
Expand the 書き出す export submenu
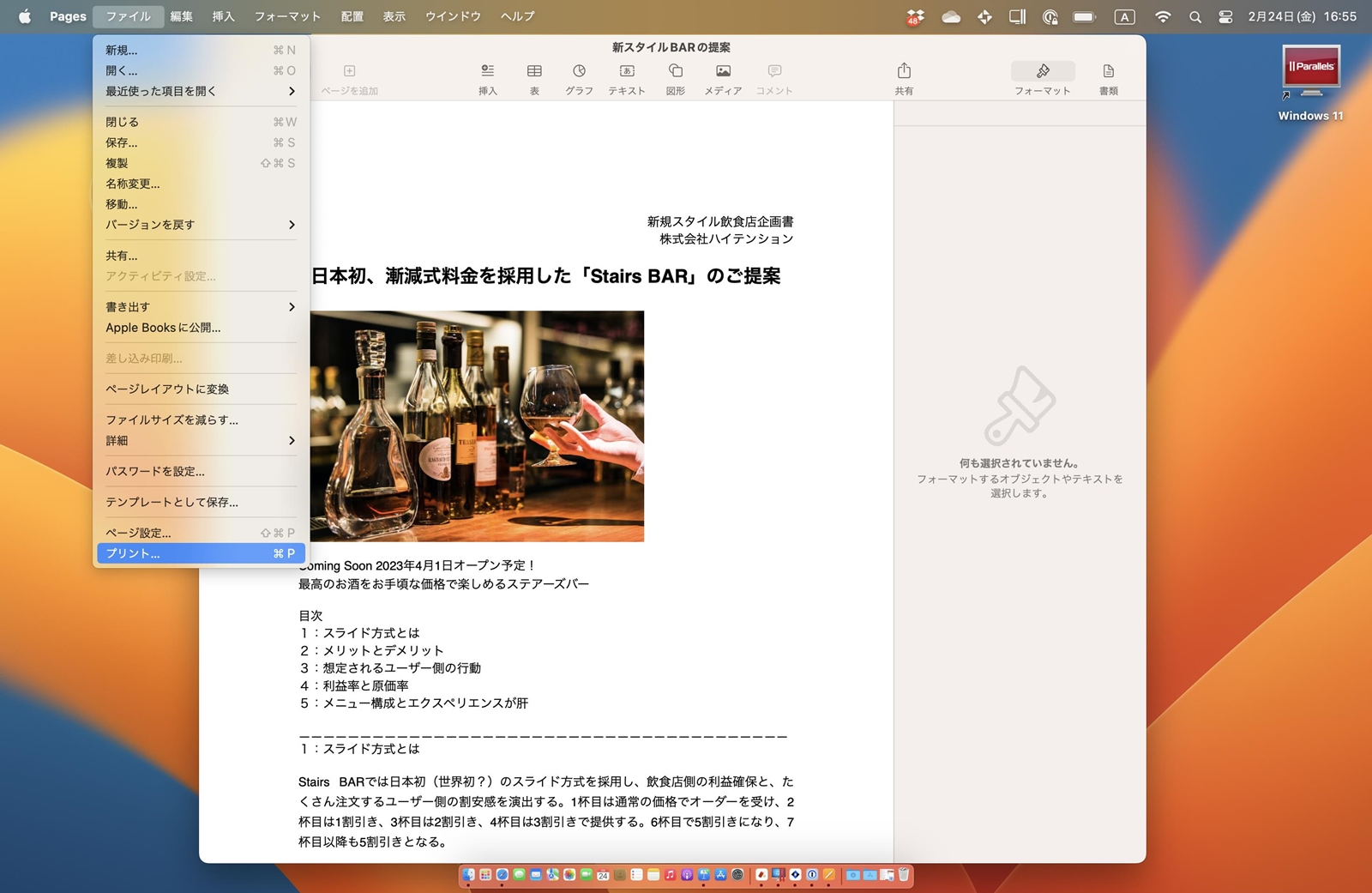pos(201,307)
